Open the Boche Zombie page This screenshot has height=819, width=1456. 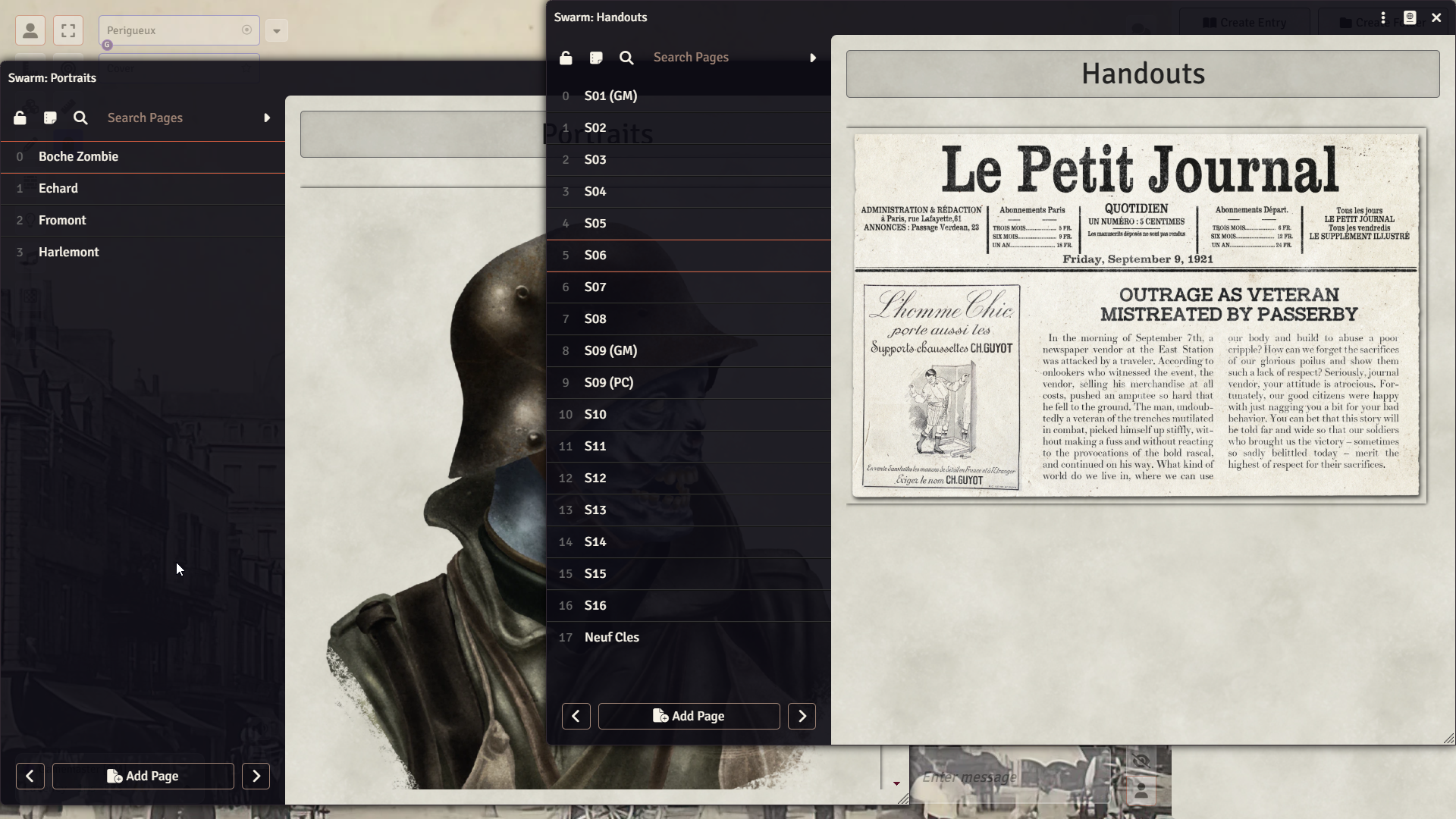coord(143,157)
